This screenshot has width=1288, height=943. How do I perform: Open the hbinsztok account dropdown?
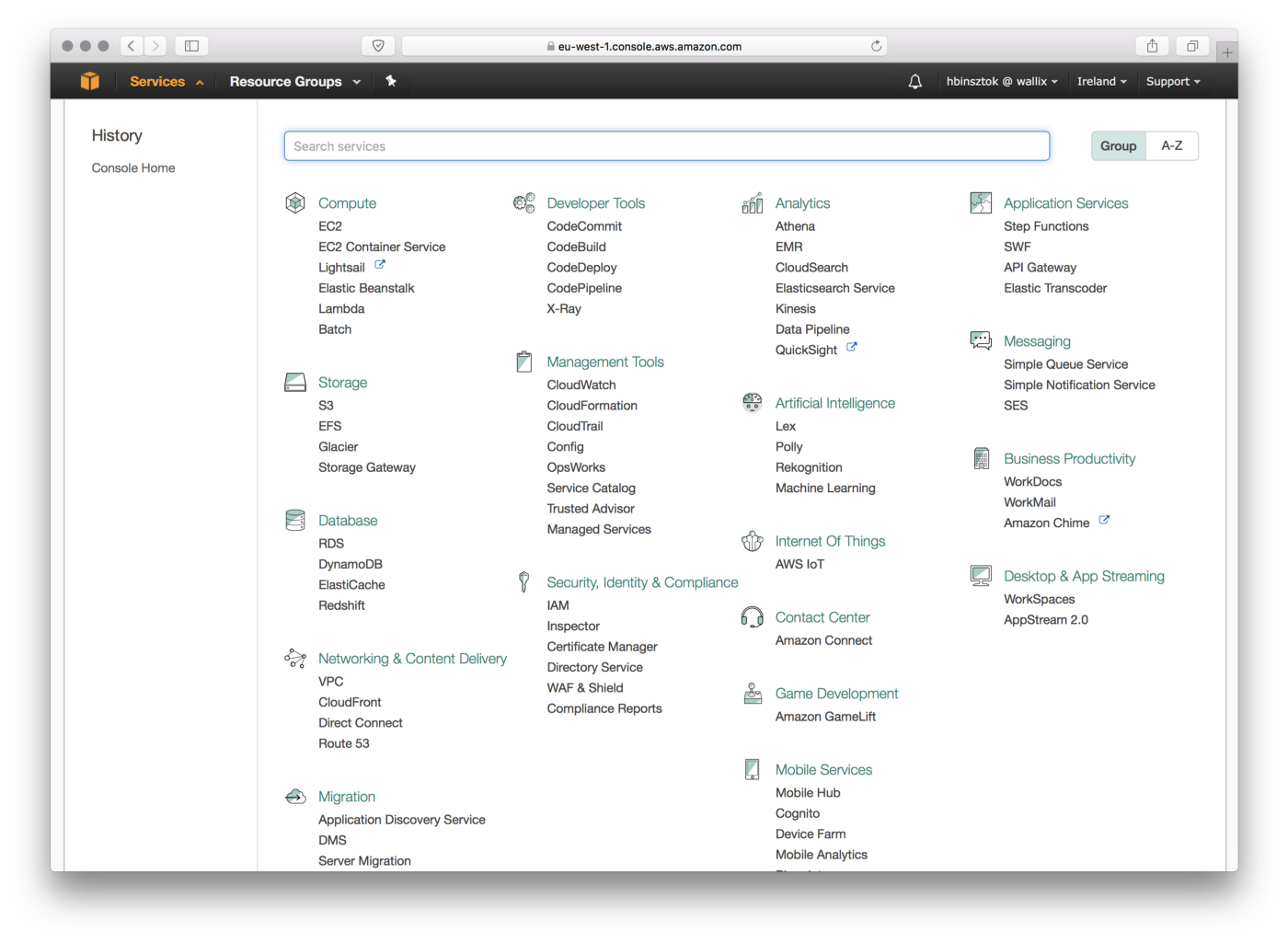[1001, 81]
